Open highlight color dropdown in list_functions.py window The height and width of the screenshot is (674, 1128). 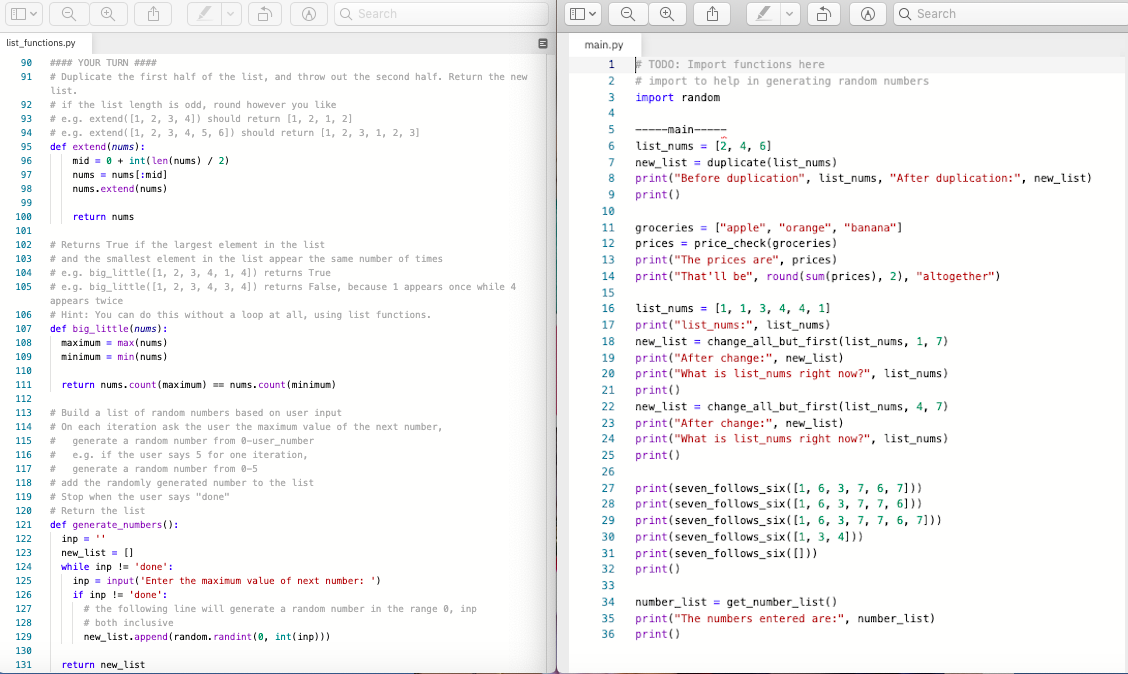click(231, 14)
